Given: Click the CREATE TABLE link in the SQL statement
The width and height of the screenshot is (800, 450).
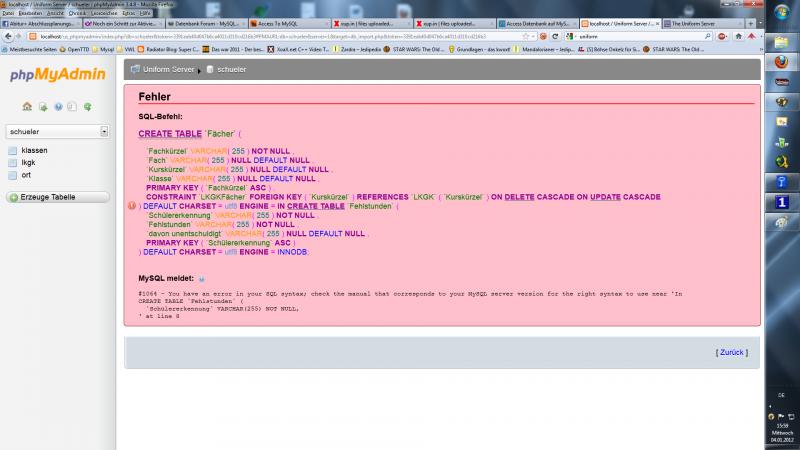Looking at the screenshot, I should [168, 133].
